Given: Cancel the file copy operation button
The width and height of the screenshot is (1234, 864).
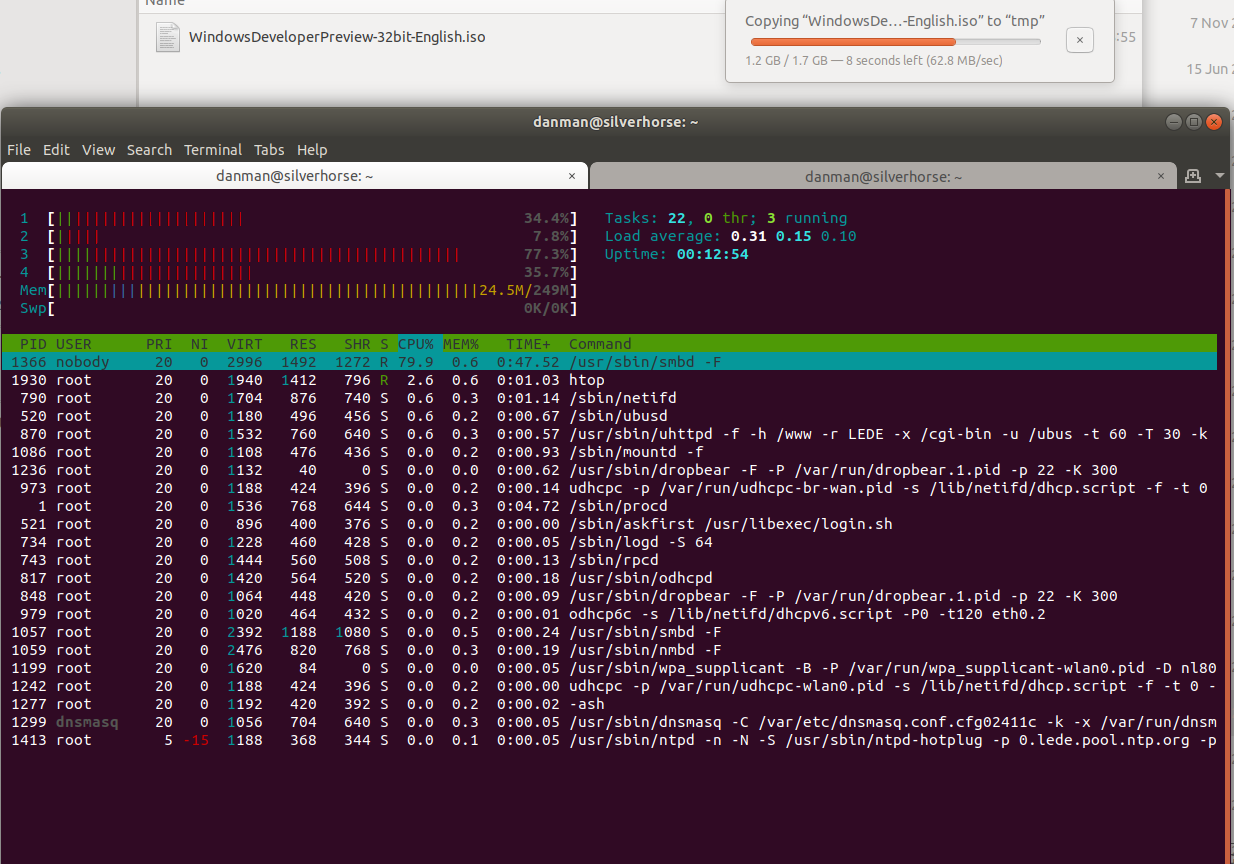Looking at the screenshot, I should (1079, 40).
